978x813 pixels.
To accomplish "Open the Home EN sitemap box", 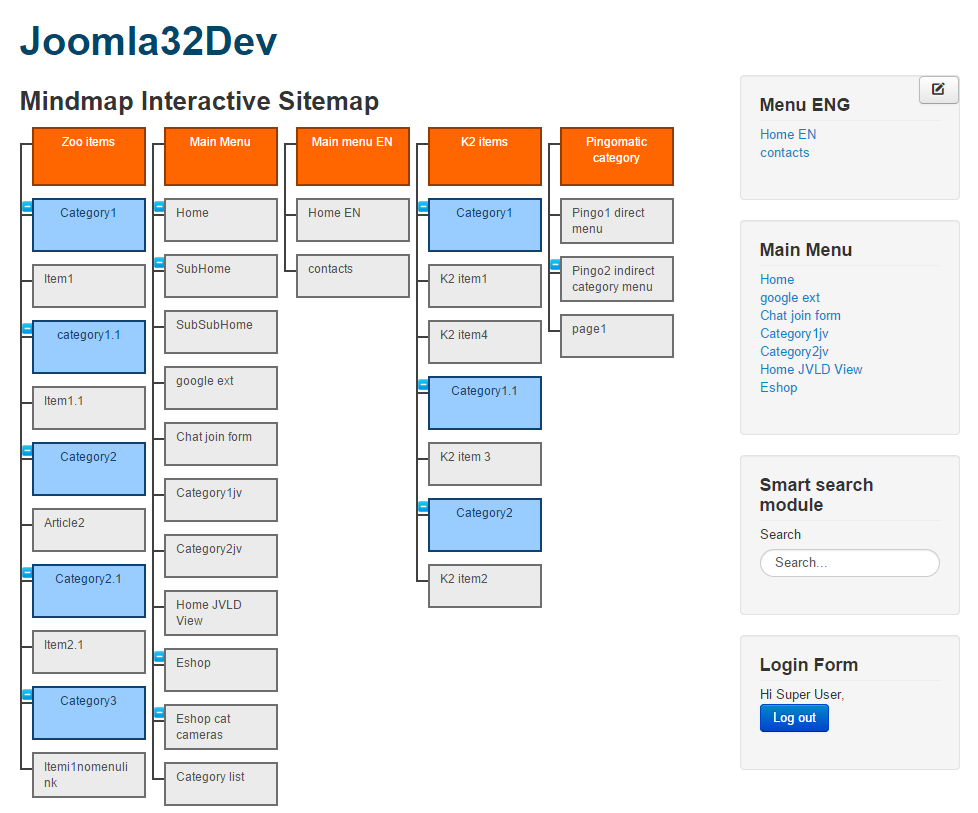I will pyautogui.click(x=353, y=220).
